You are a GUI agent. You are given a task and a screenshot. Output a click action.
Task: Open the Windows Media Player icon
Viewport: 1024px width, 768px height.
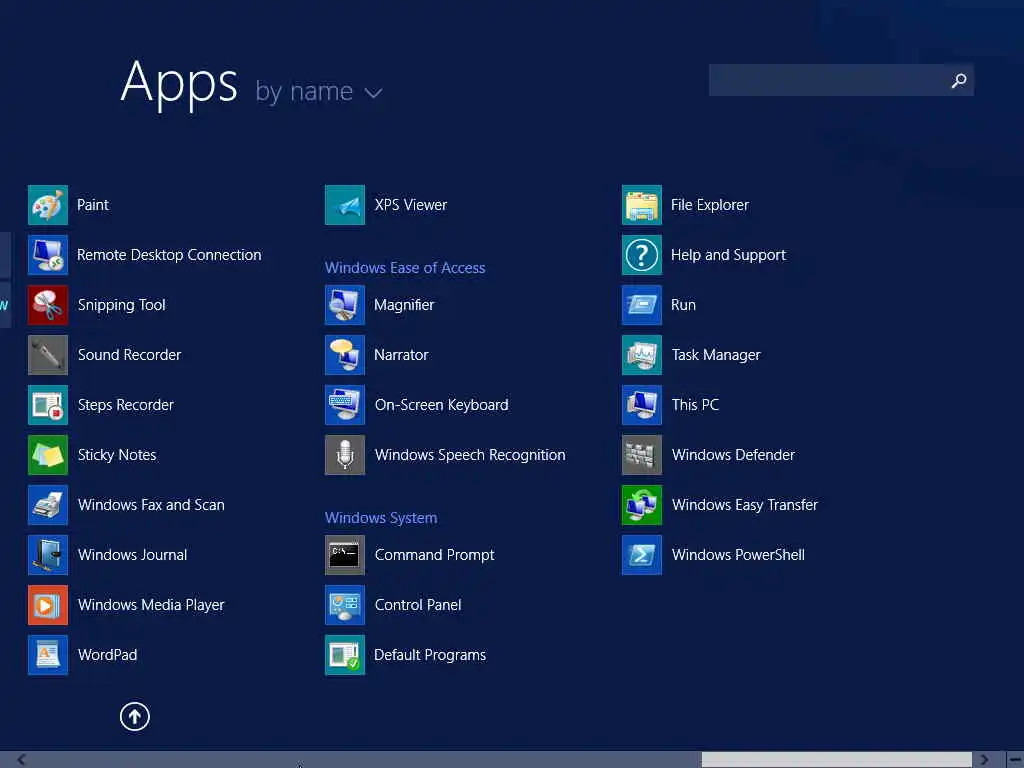pos(48,605)
